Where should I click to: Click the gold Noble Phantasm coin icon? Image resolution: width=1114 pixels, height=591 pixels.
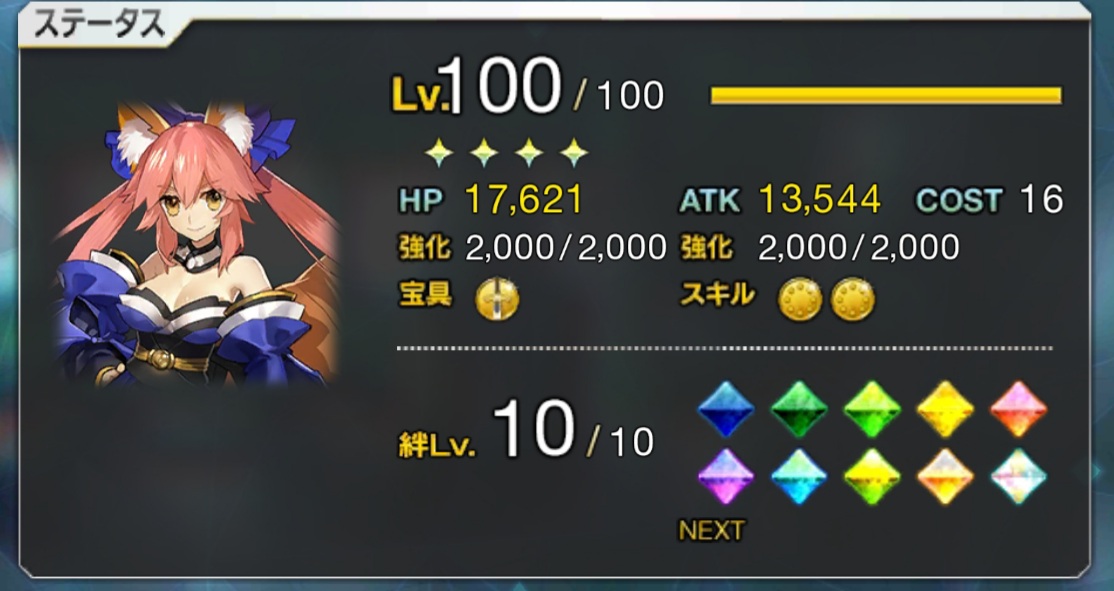[497, 299]
